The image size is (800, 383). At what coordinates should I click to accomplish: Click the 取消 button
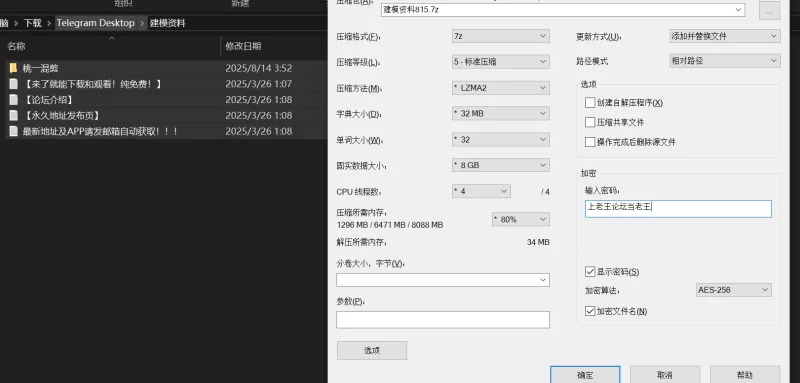665,375
